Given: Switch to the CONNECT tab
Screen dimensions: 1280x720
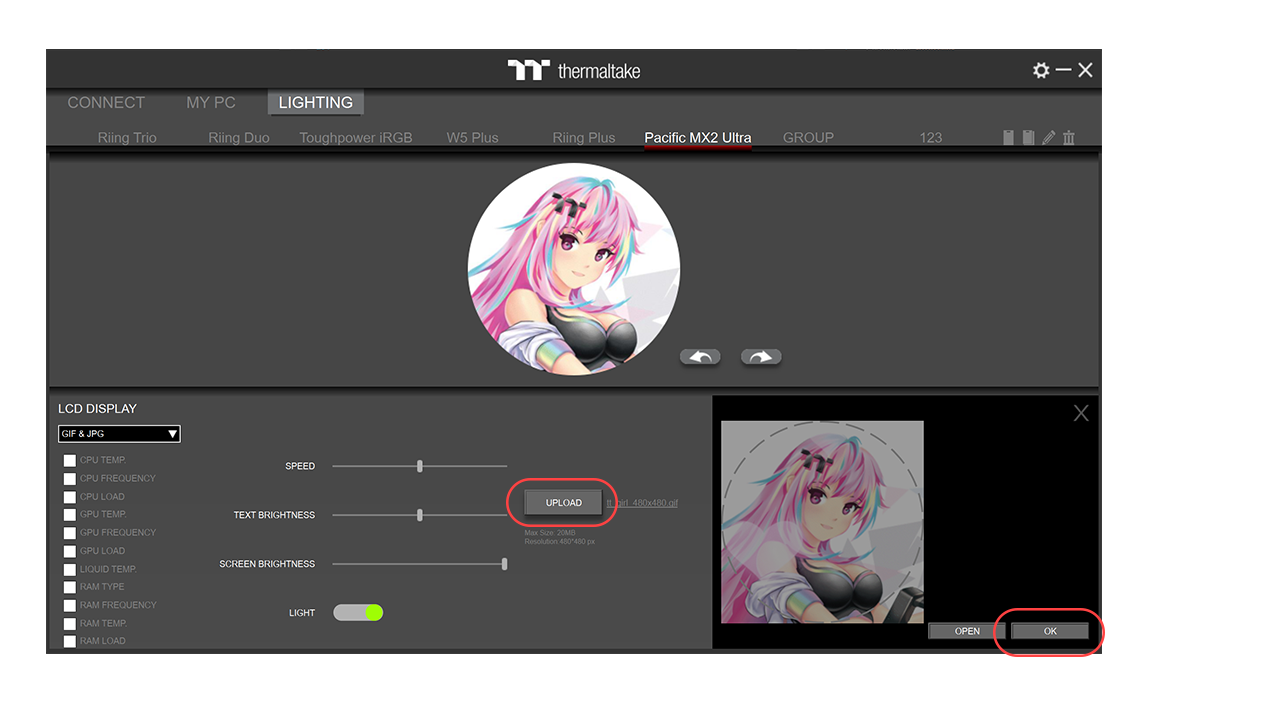Looking at the screenshot, I should click(106, 103).
